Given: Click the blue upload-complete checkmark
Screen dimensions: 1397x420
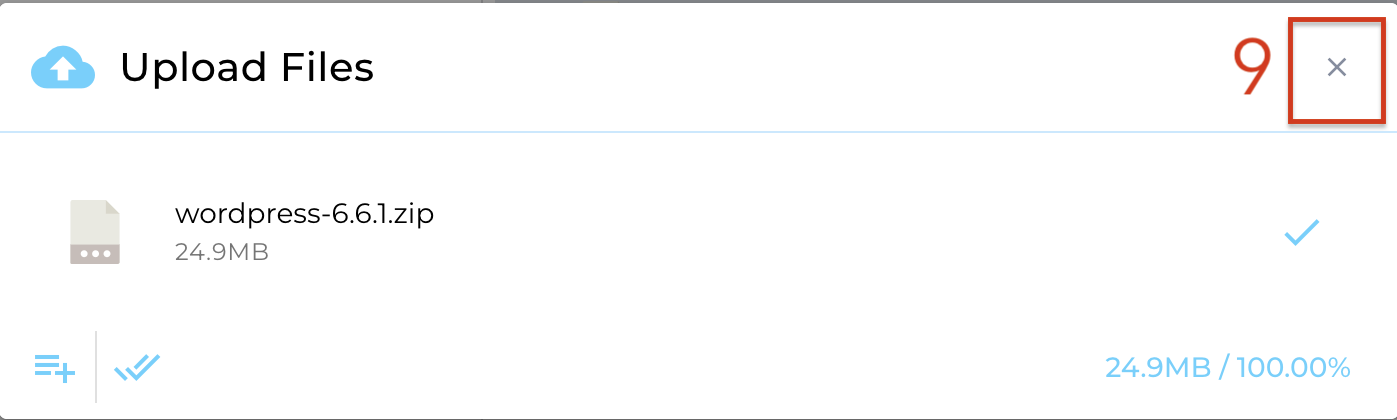Looking at the screenshot, I should 1302,233.
